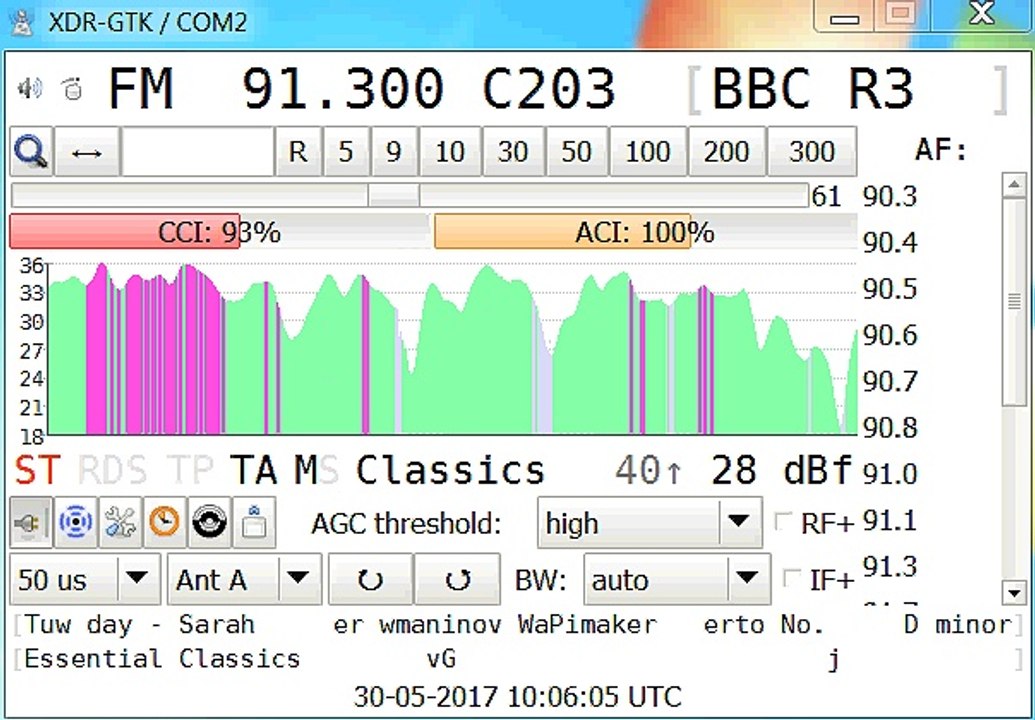Click the 30 step button
This screenshot has width=1035, height=720.
click(513, 152)
